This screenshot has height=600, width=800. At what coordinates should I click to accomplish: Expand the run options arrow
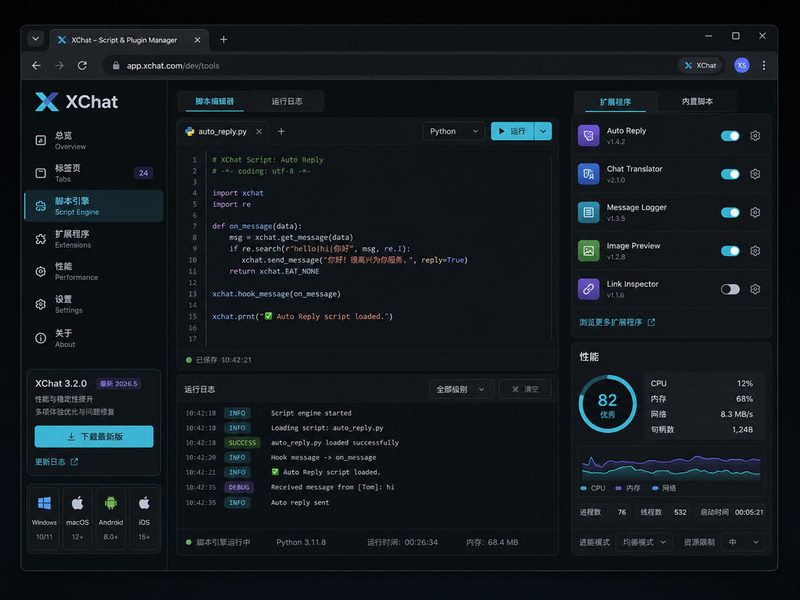[x=543, y=131]
